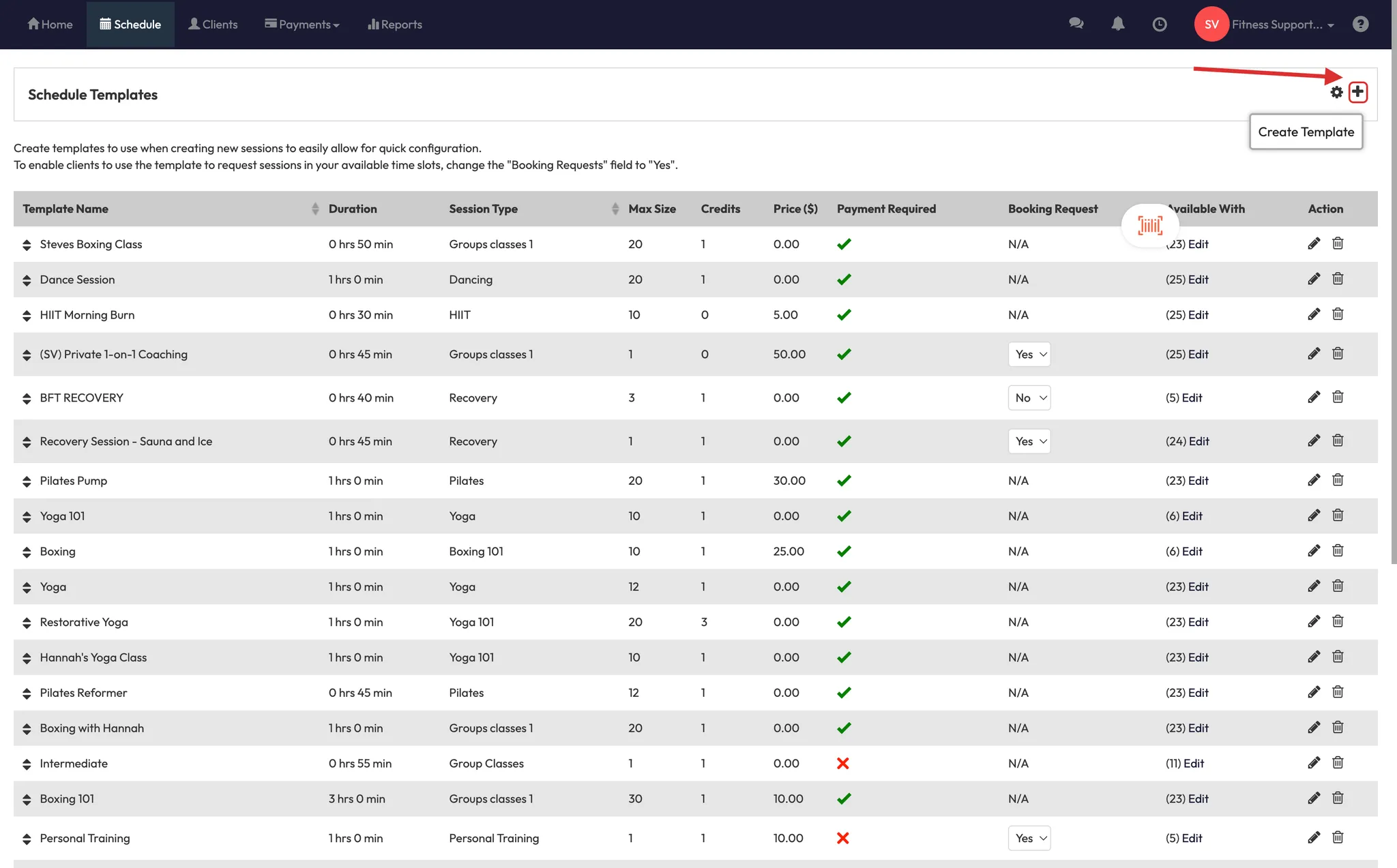Open the notifications bell

pyautogui.click(x=1117, y=24)
